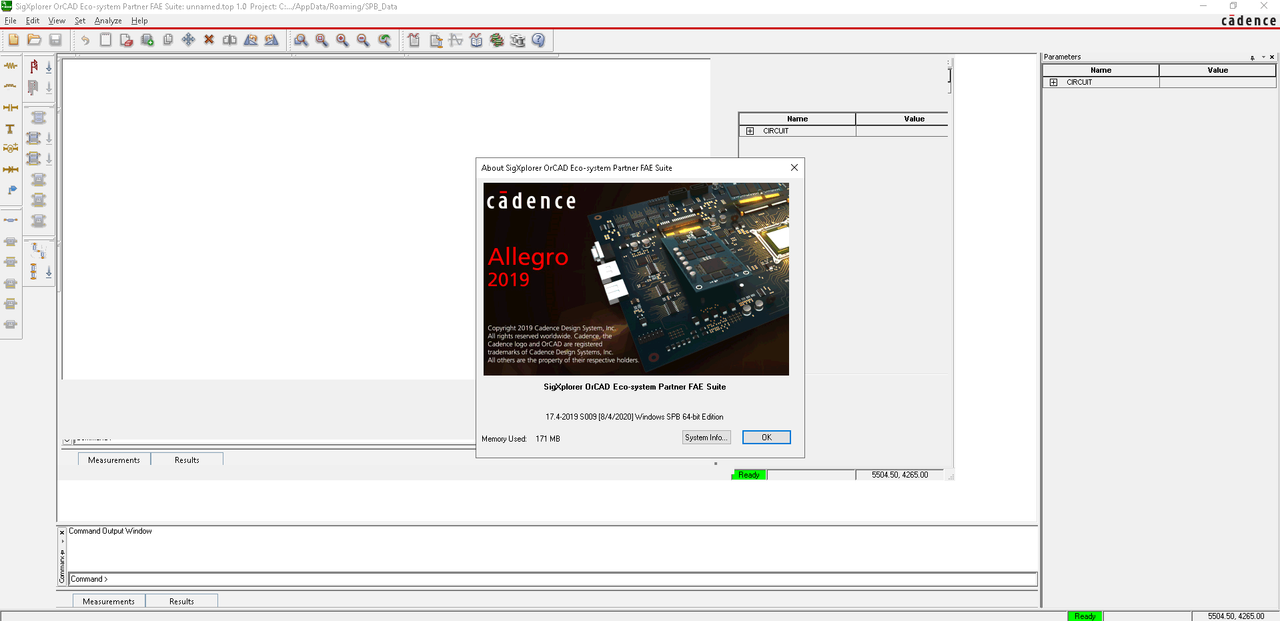Select the top inductor-like part icon

tap(11, 86)
